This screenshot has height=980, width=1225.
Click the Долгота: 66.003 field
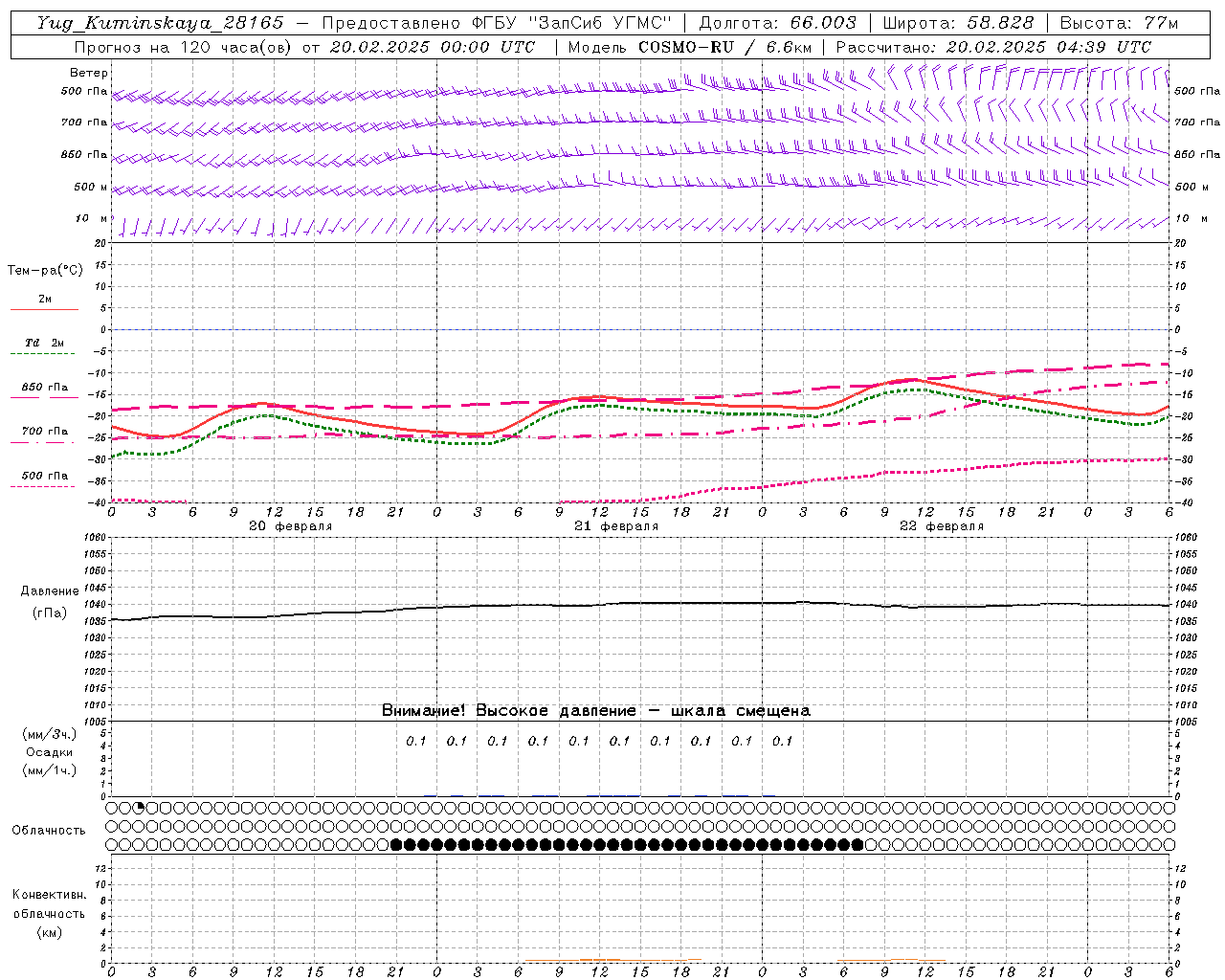[x=778, y=23]
